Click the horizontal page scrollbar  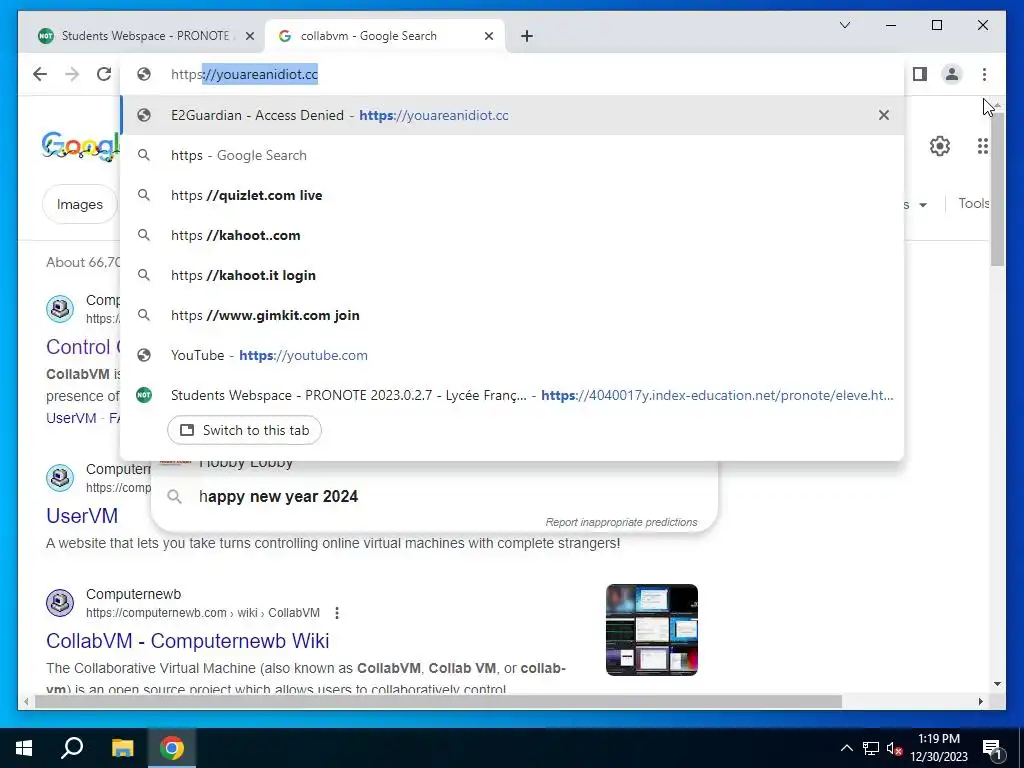tap(438, 701)
